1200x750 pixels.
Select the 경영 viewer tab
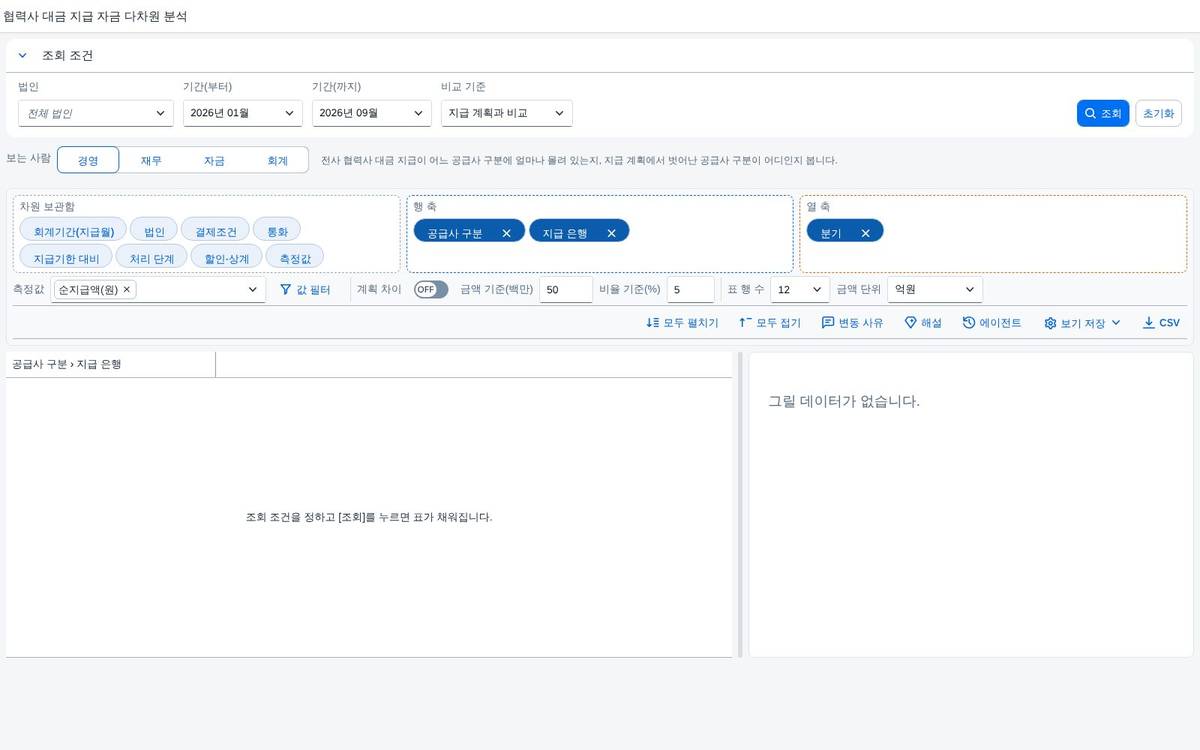pyautogui.click(x=88, y=160)
